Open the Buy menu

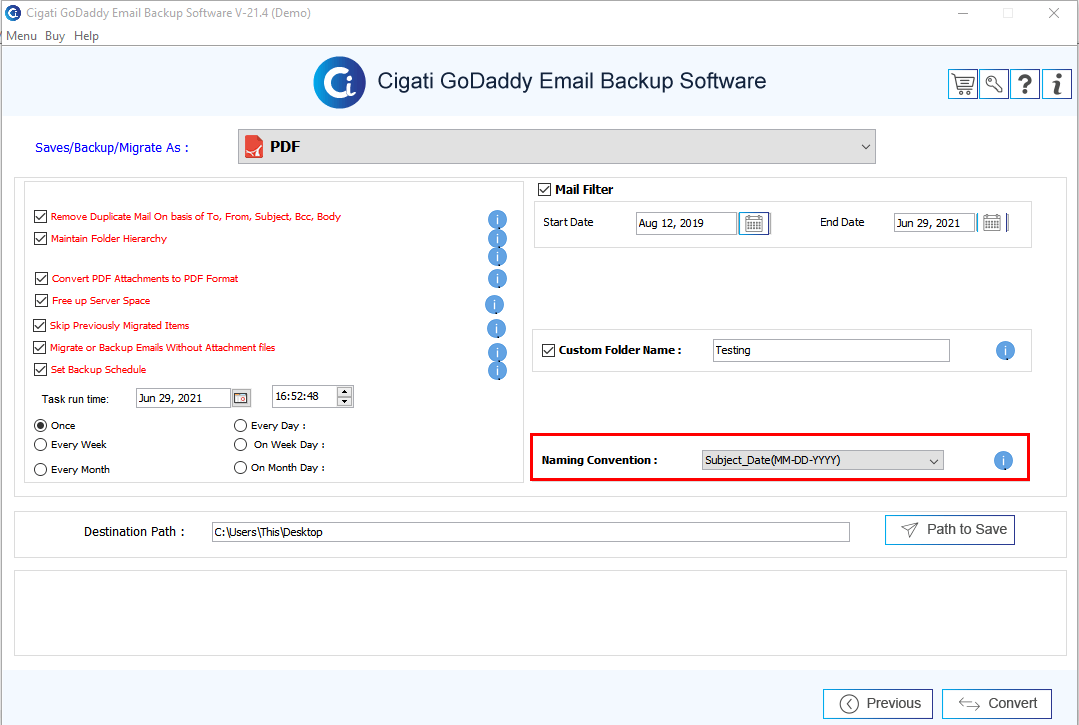pyautogui.click(x=55, y=36)
